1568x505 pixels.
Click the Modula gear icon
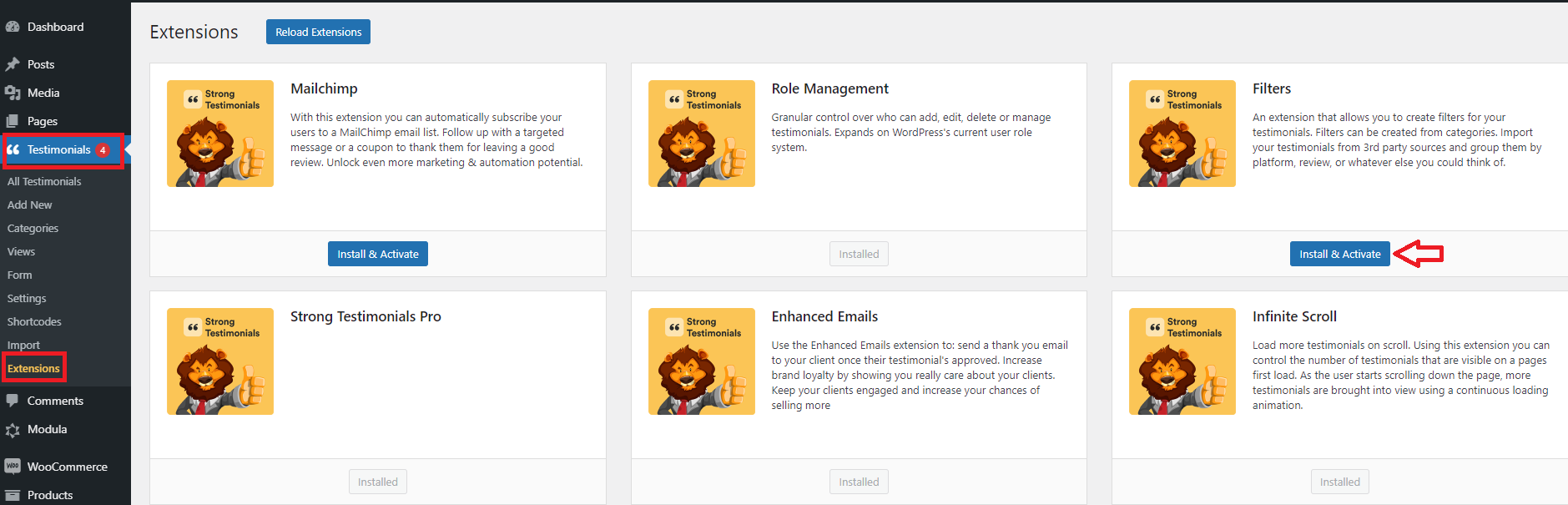tap(13, 430)
